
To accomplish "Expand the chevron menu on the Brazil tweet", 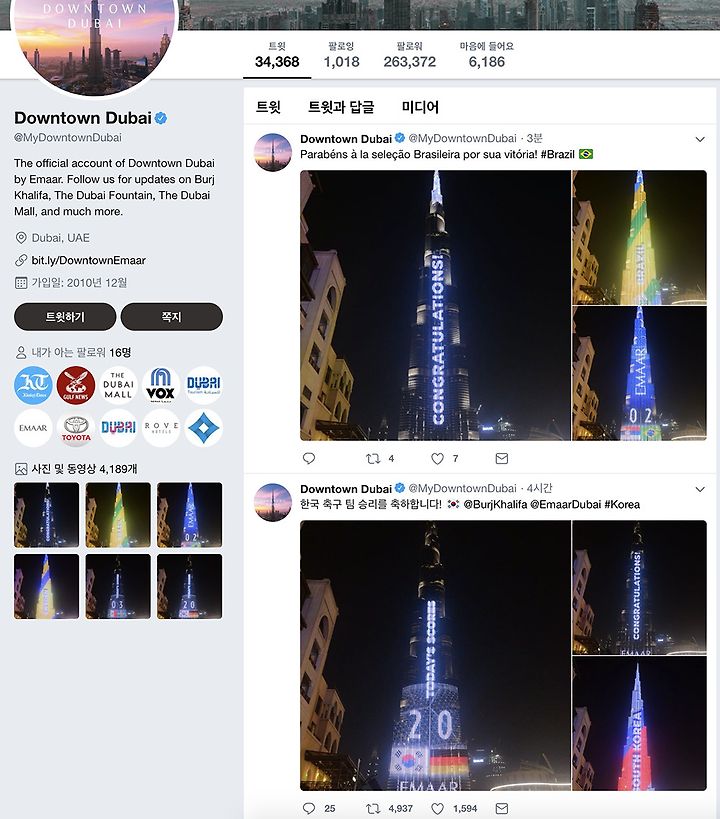I will (700, 139).
